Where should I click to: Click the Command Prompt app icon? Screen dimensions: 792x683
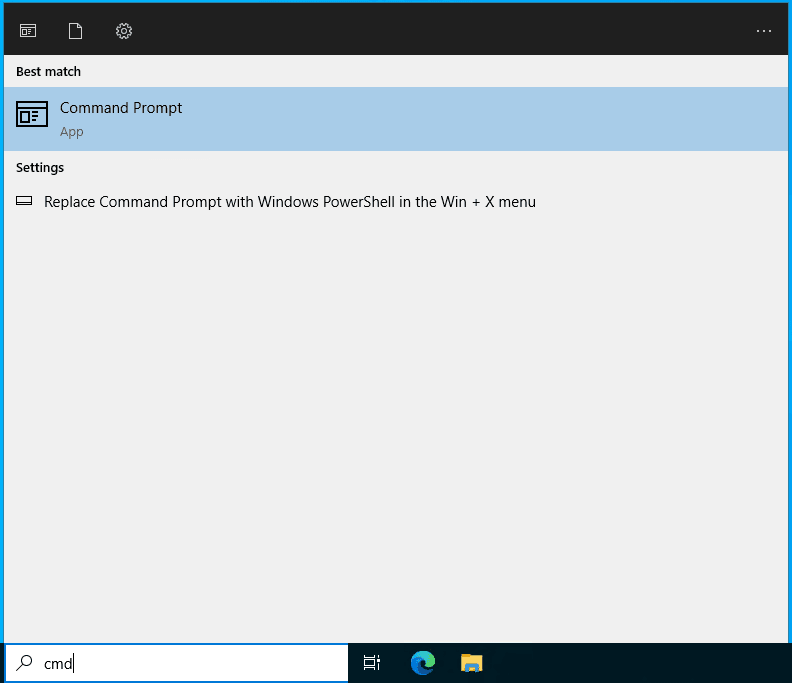point(32,115)
